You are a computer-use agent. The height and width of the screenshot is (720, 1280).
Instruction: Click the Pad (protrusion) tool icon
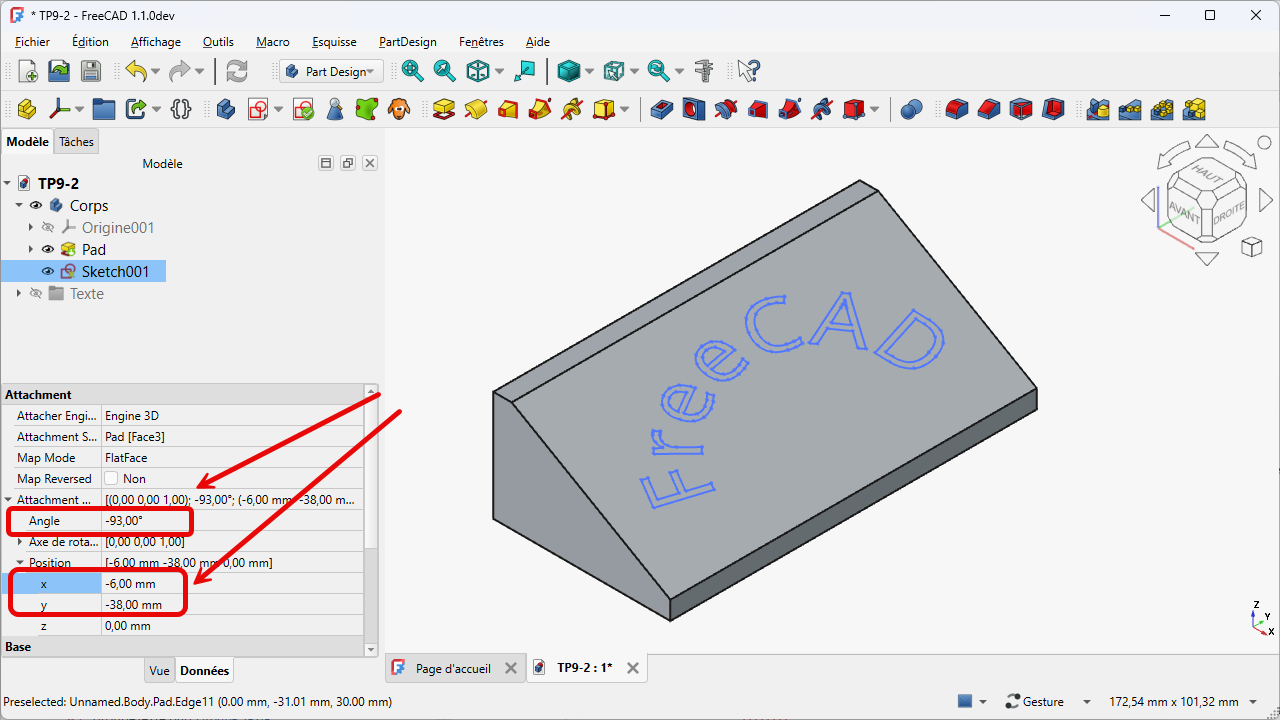pyautogui.click(x=444, y=109)
